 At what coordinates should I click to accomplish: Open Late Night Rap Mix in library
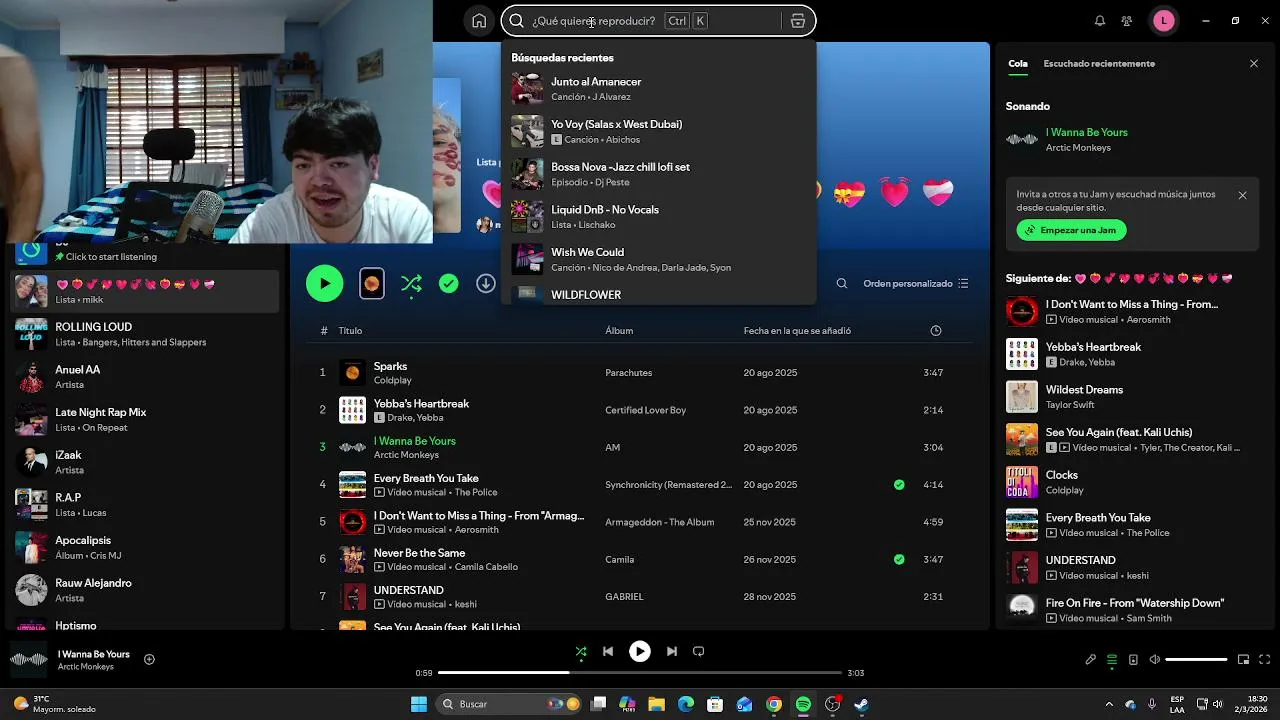click(x=146, y=419)
